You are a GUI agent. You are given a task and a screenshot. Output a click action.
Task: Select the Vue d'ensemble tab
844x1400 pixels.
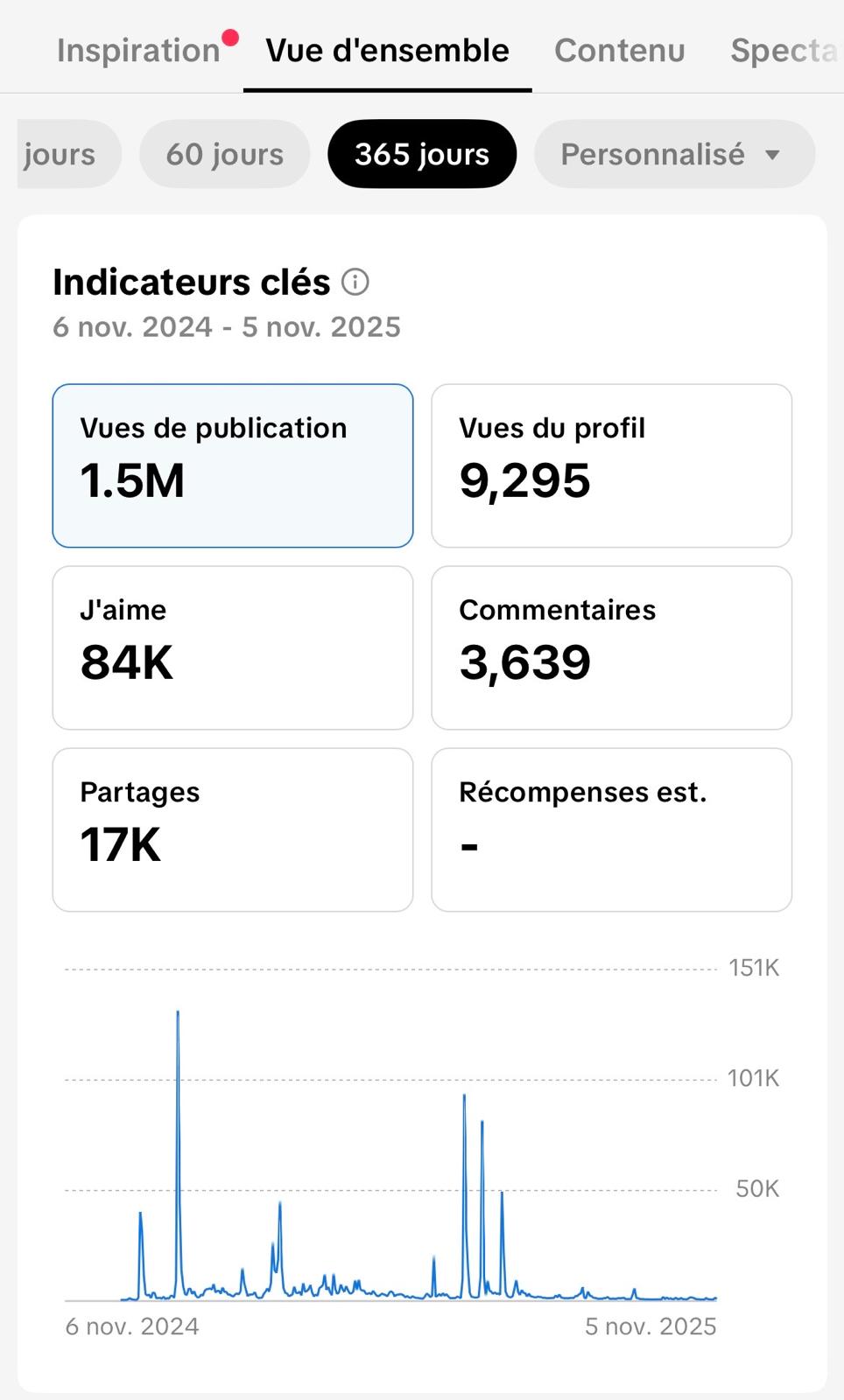[x=387, y=51]
